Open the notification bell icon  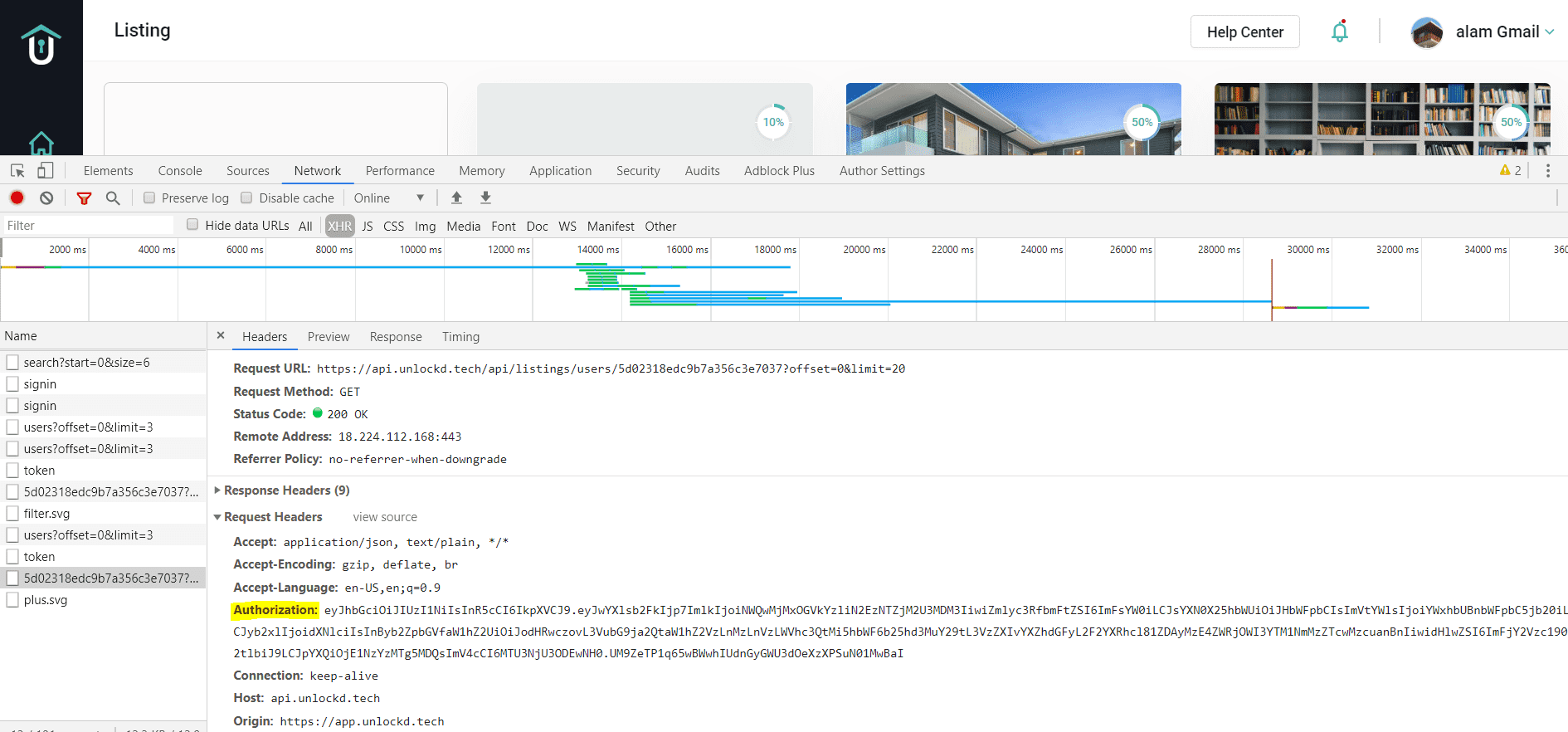click(1340, 32)
